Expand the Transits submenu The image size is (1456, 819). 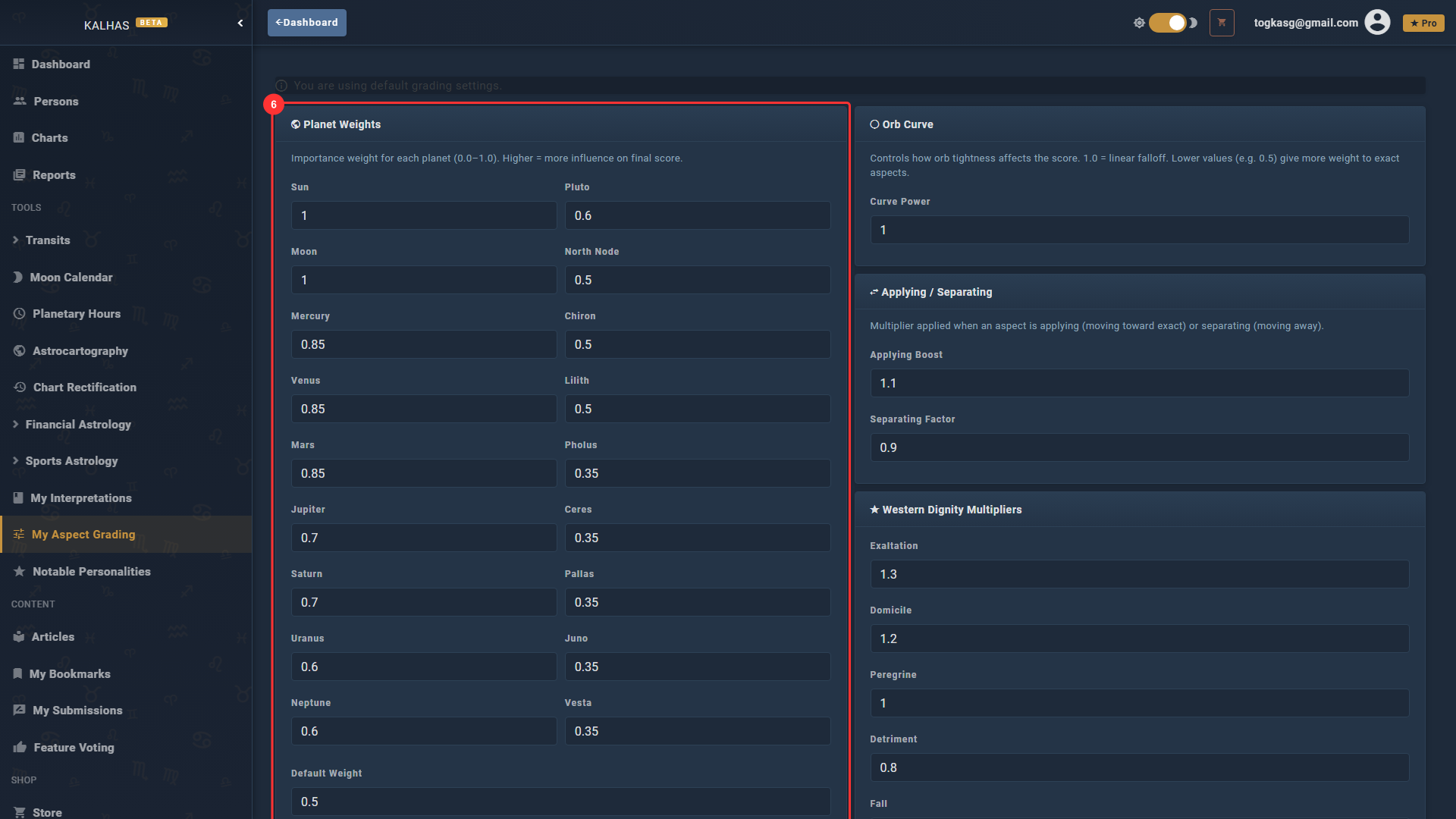[x=48, y=240]
